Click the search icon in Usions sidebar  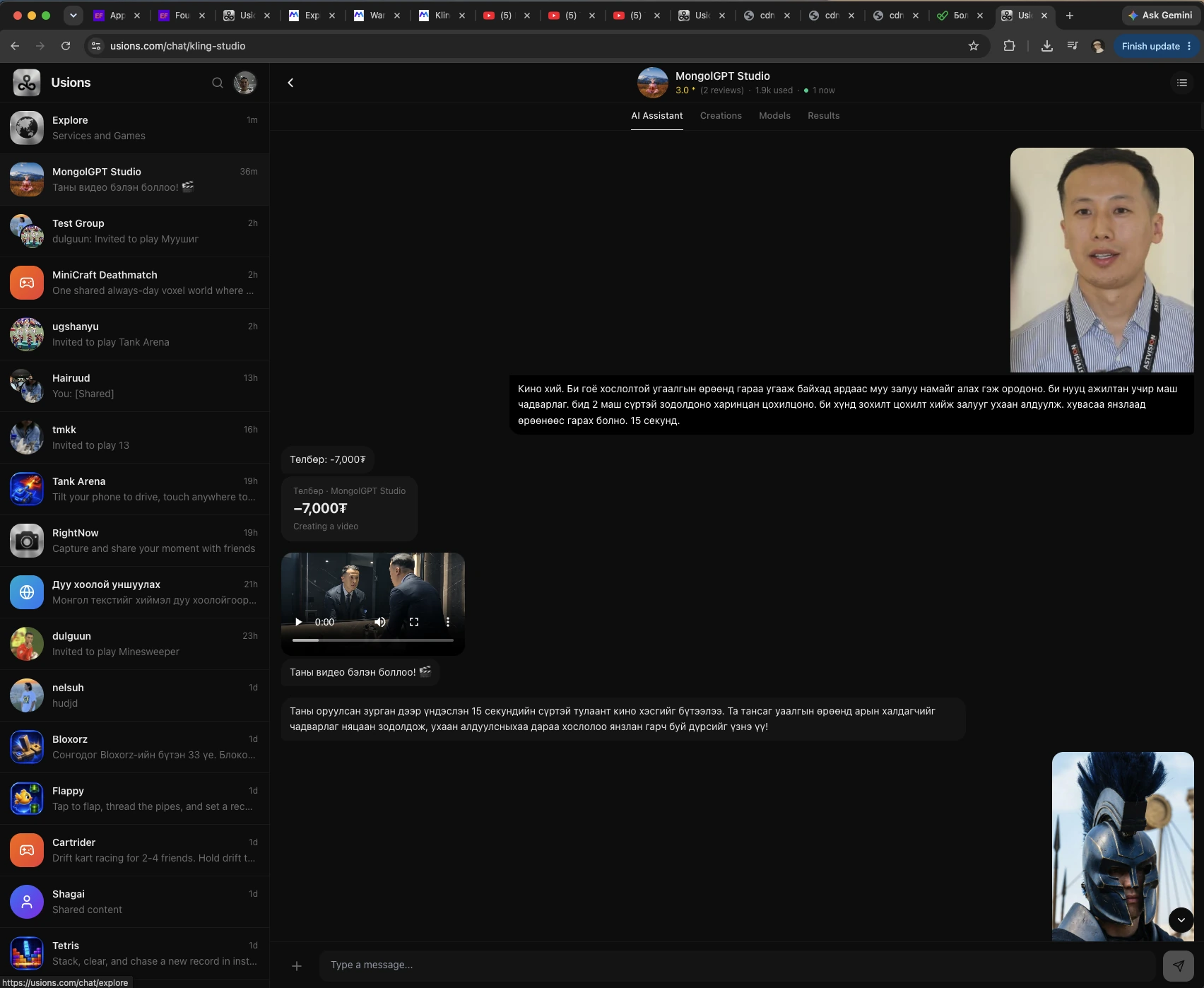pyautogui.click(x=218, y=83)
